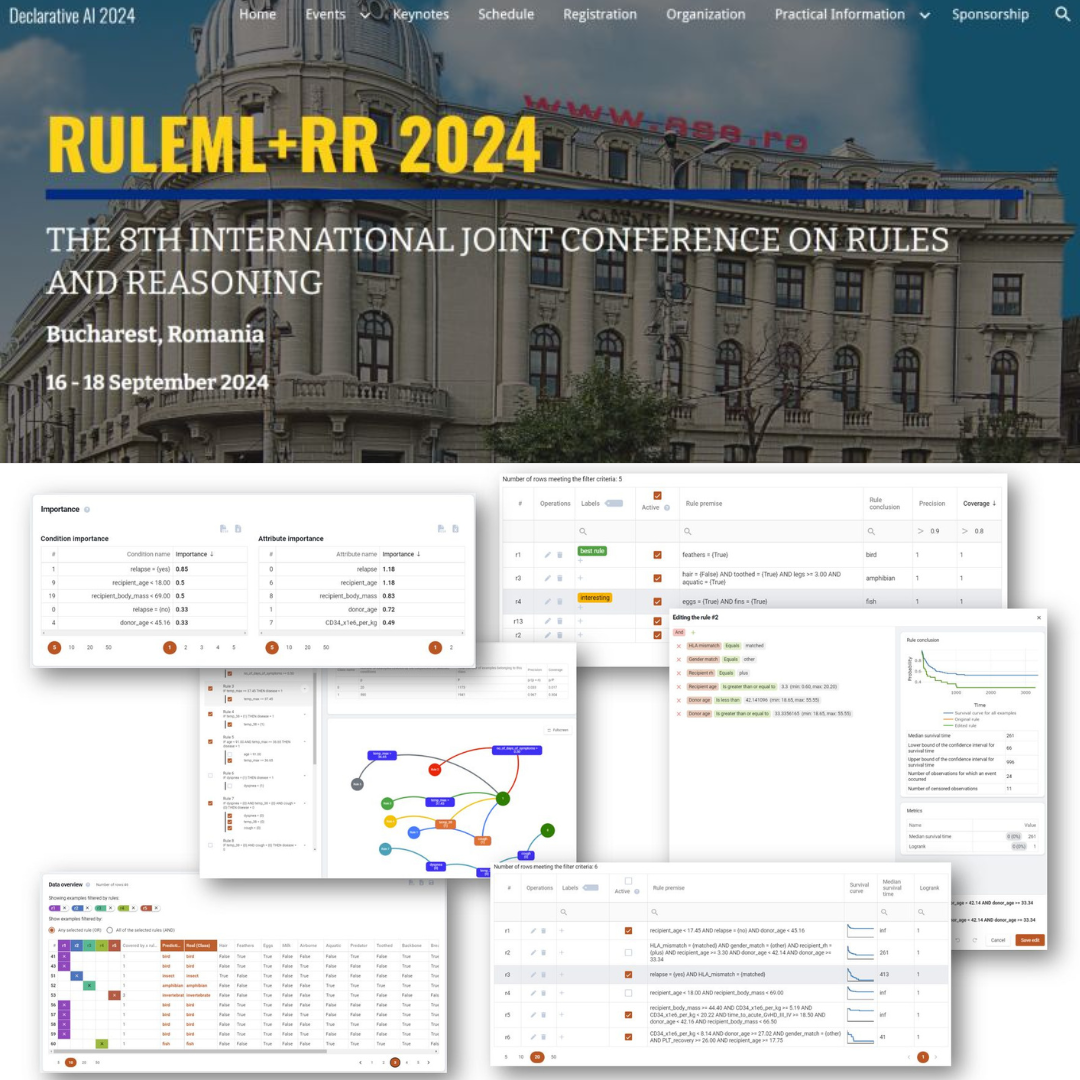
Task: Select 'All of the selected rules (AND)' radio
Action: pos(110,930)
